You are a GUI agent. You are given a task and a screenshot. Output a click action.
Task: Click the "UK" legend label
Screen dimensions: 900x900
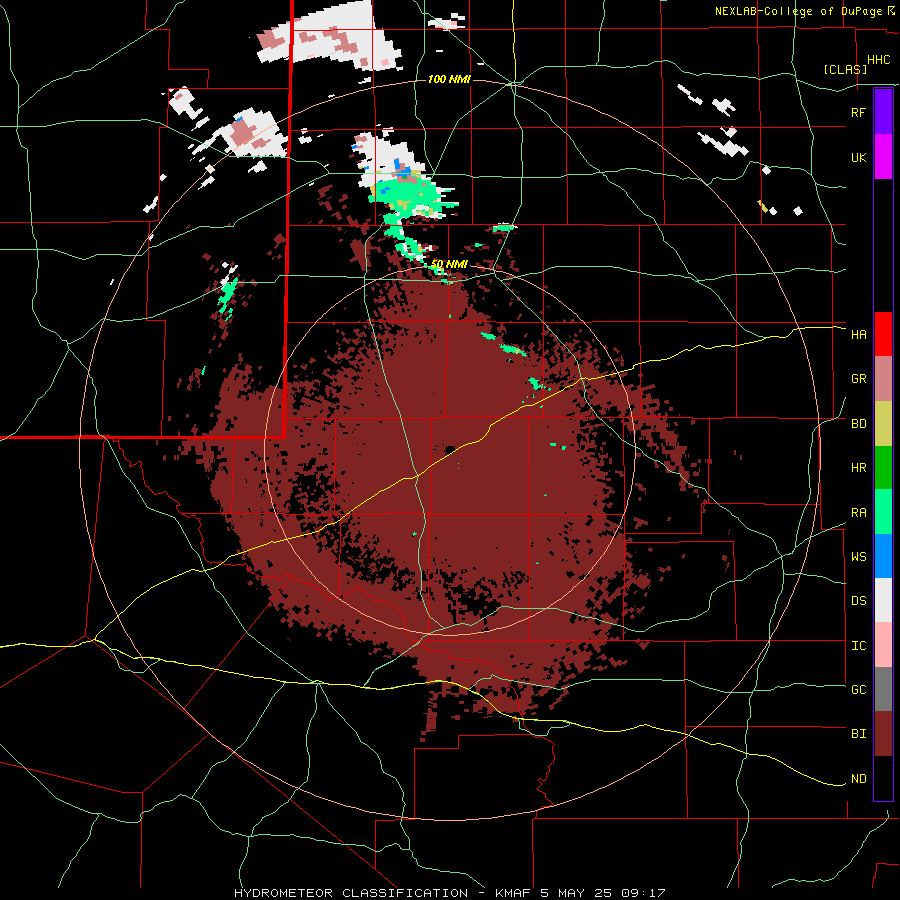[858, 157]
